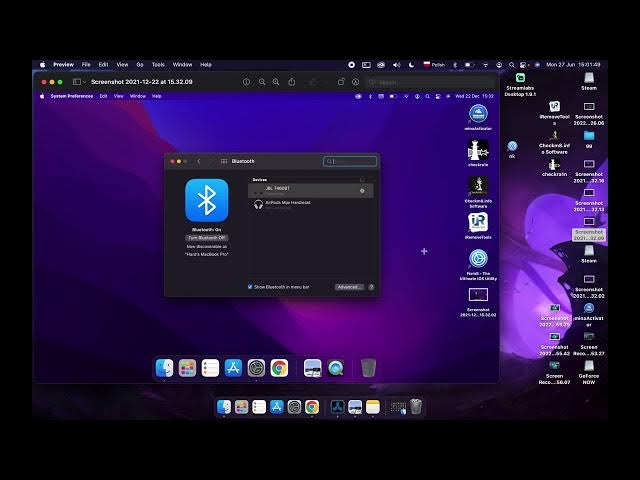Select the blue folder named 99 on desktop
Viewport: 640px width, 480px height.
pyautogui.click(x=589, y=139)
